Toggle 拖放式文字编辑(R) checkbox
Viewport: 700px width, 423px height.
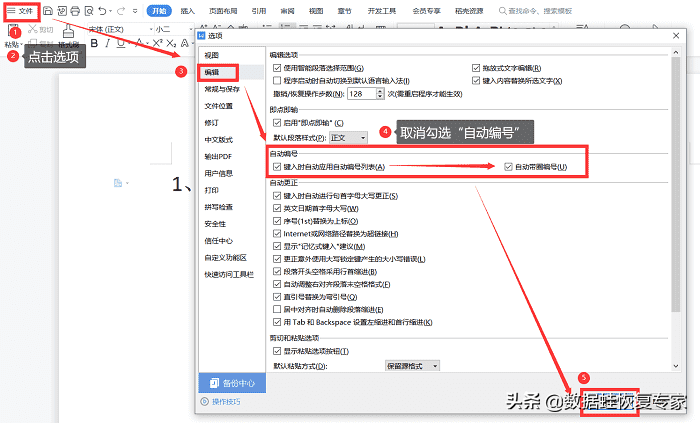coord(476,68)
